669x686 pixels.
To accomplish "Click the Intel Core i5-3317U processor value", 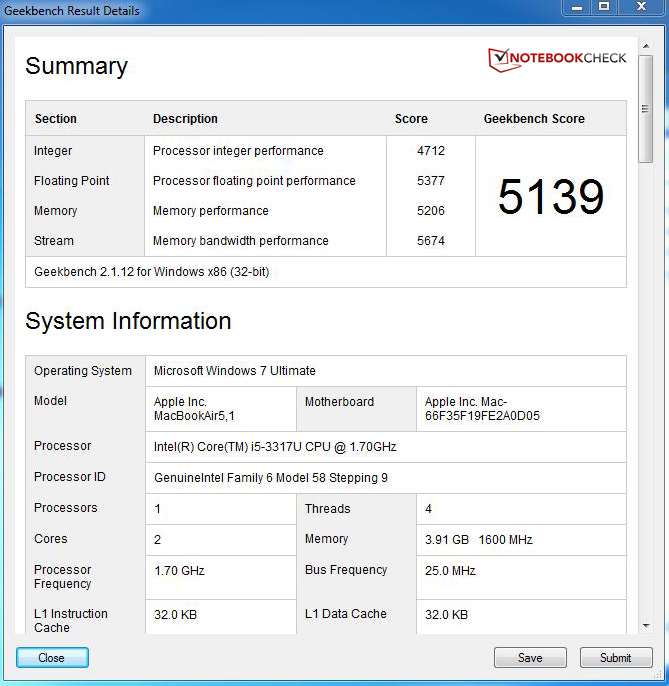I will point(275,447).
